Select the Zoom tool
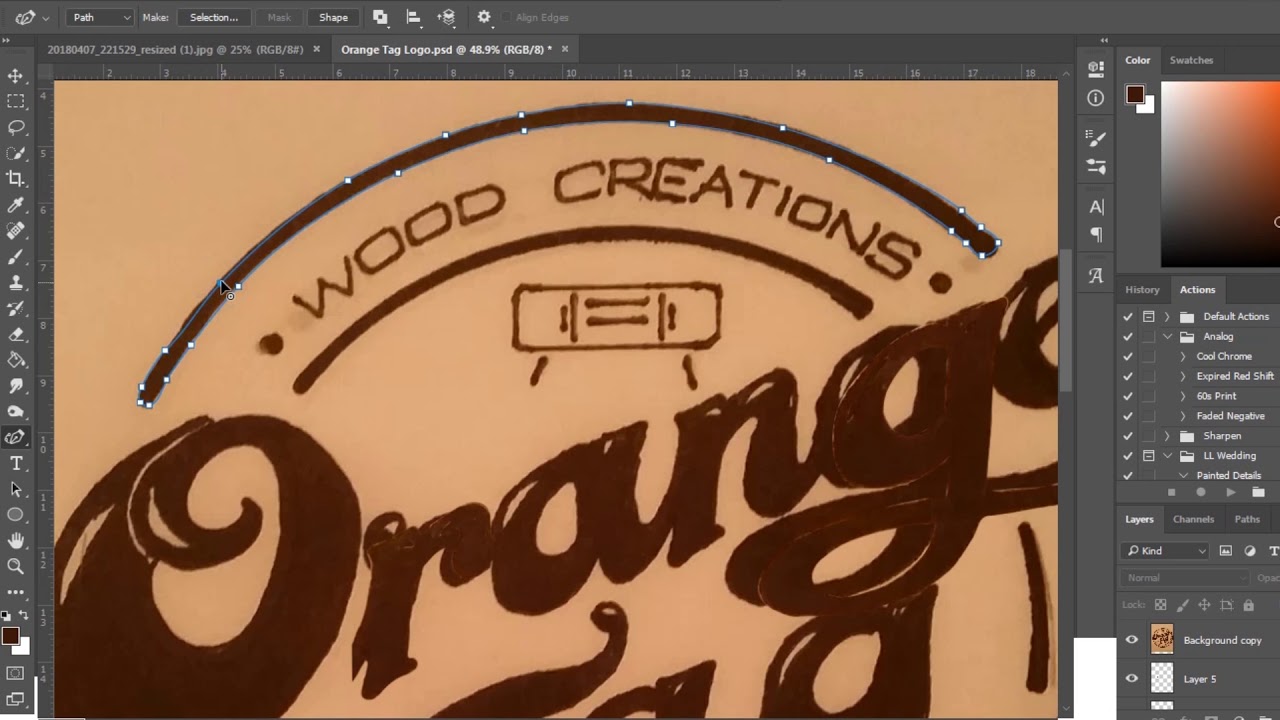The height and width of the screenshot is (720, 1280). click(15, 566)
